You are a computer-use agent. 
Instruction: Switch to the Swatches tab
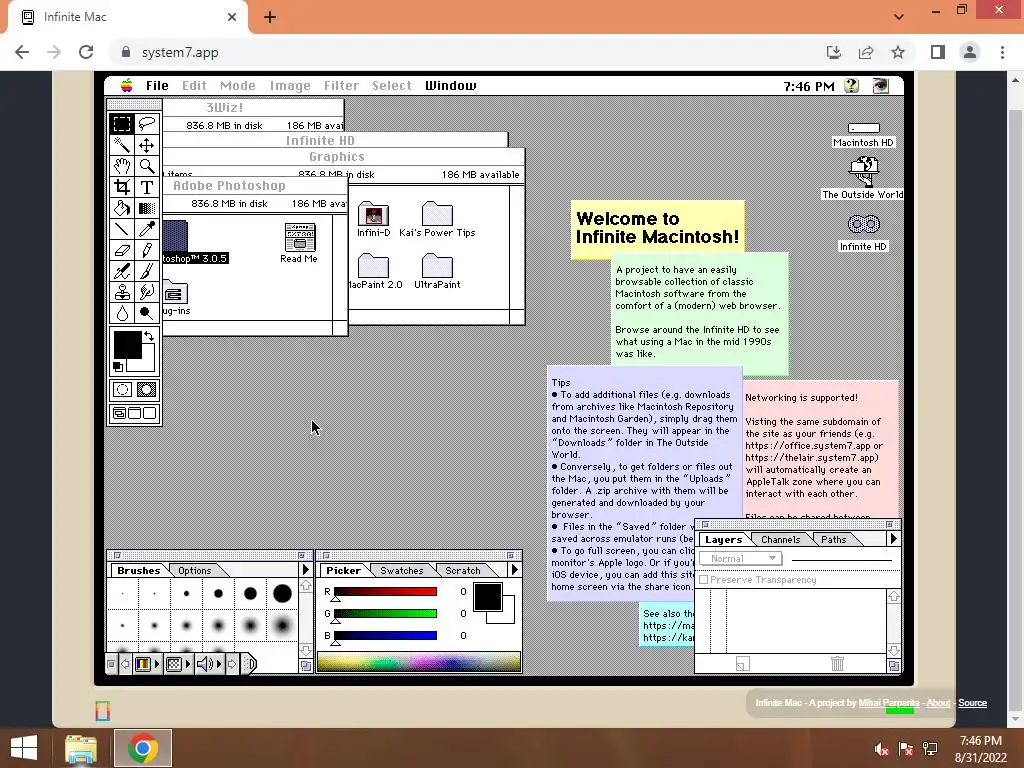(402, 570)
